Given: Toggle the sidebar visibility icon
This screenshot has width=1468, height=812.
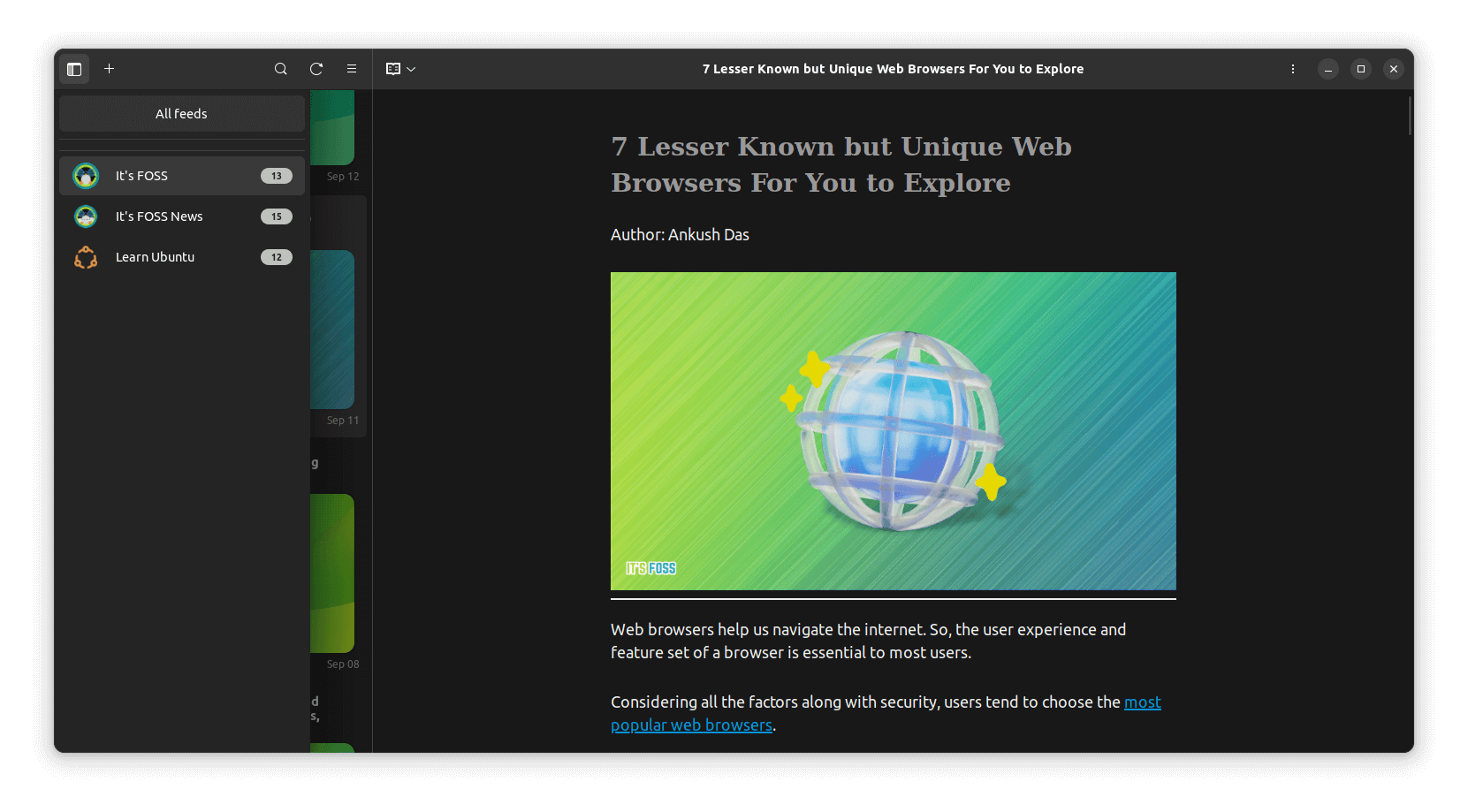Looking at the screenshot, I should 73,68.
